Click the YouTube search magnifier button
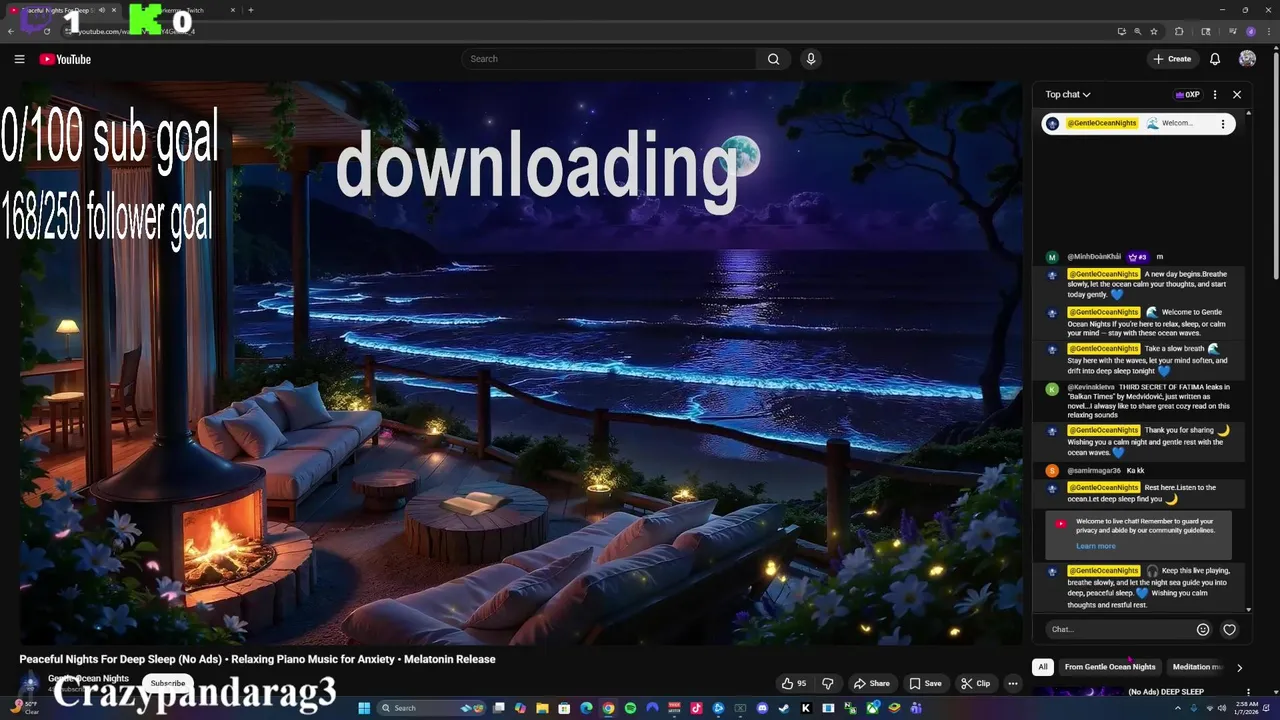 coord(773,59)
